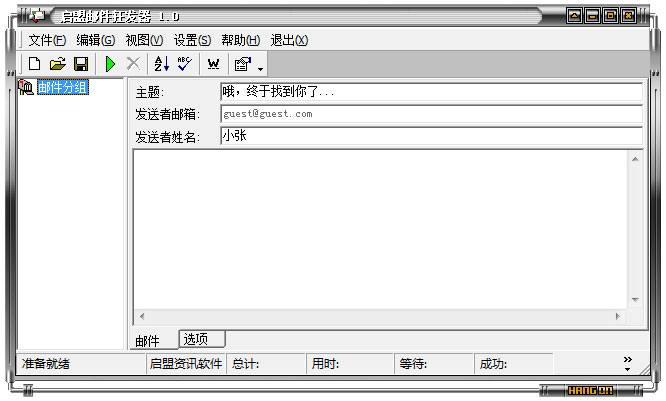Expand the dropdown arrow beside properties icon
666x401 pixels.
(260, 69)
